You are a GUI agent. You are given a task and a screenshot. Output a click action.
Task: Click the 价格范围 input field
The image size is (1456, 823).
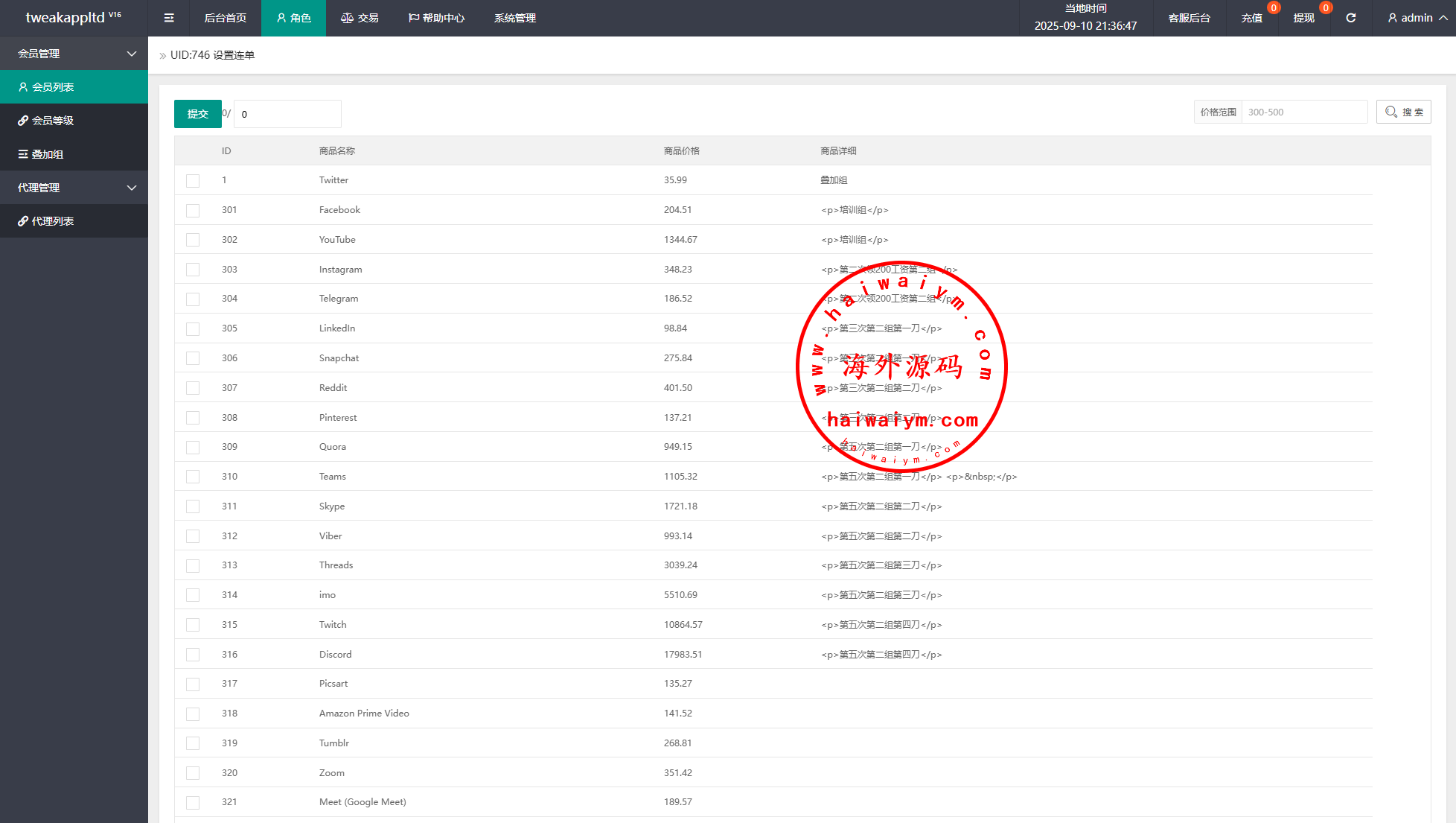[1303, 112]
